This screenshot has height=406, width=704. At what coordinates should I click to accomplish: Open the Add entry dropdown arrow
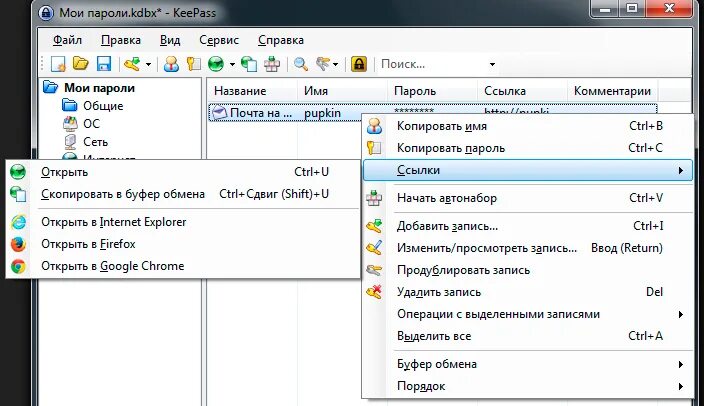(x=148, y=64)
